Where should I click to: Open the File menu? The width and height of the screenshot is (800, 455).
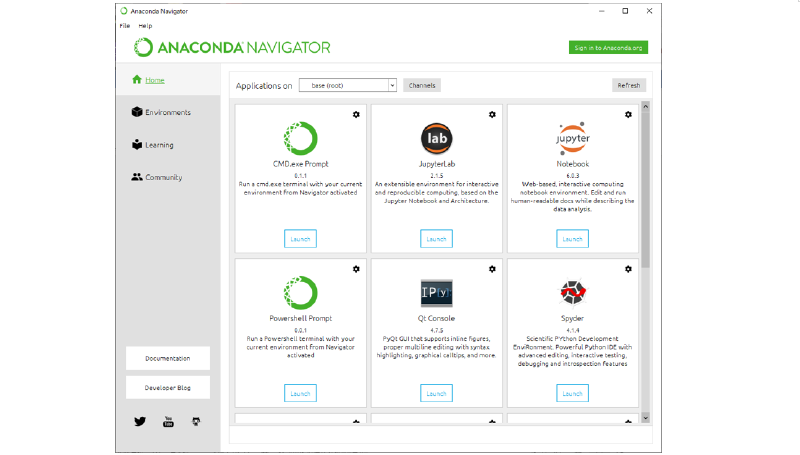(x=125, y=25)
